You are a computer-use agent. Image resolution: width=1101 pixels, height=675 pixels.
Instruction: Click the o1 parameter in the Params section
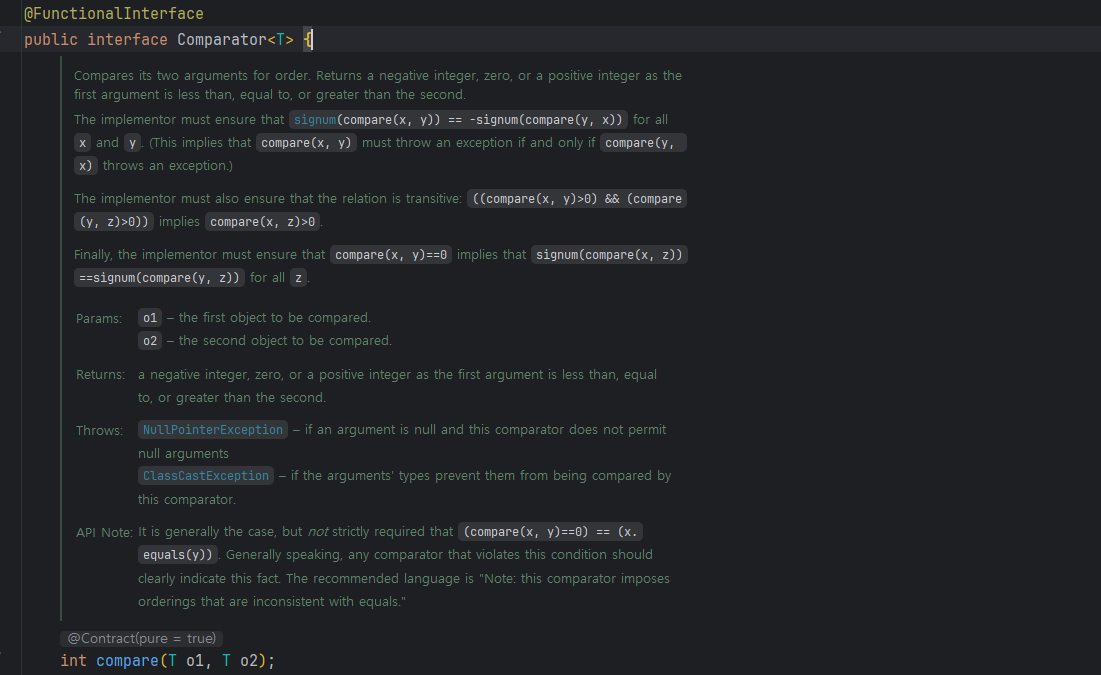[x=150, y=318]
